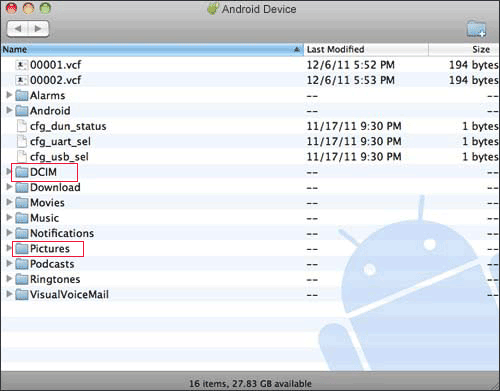Expand the Ringtones folder disclosure triangle
The width and height of the screenshot is (500, 391).
click(9, 279)
